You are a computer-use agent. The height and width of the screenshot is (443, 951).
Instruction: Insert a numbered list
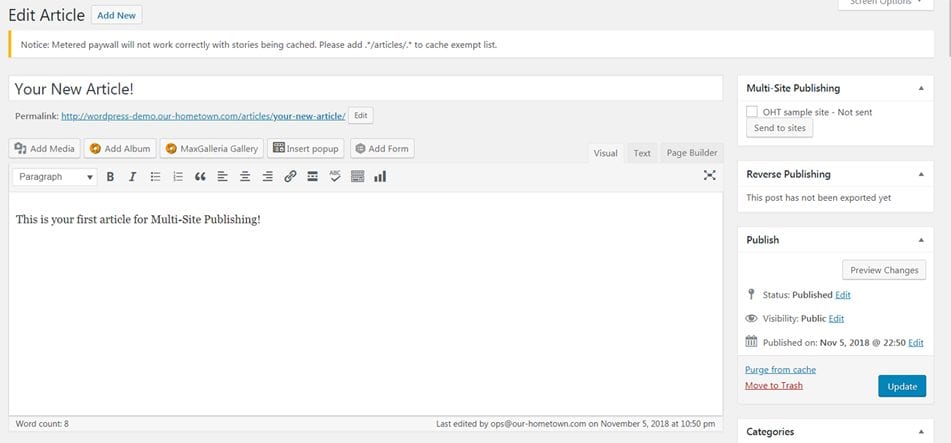(x=178, y=177)
